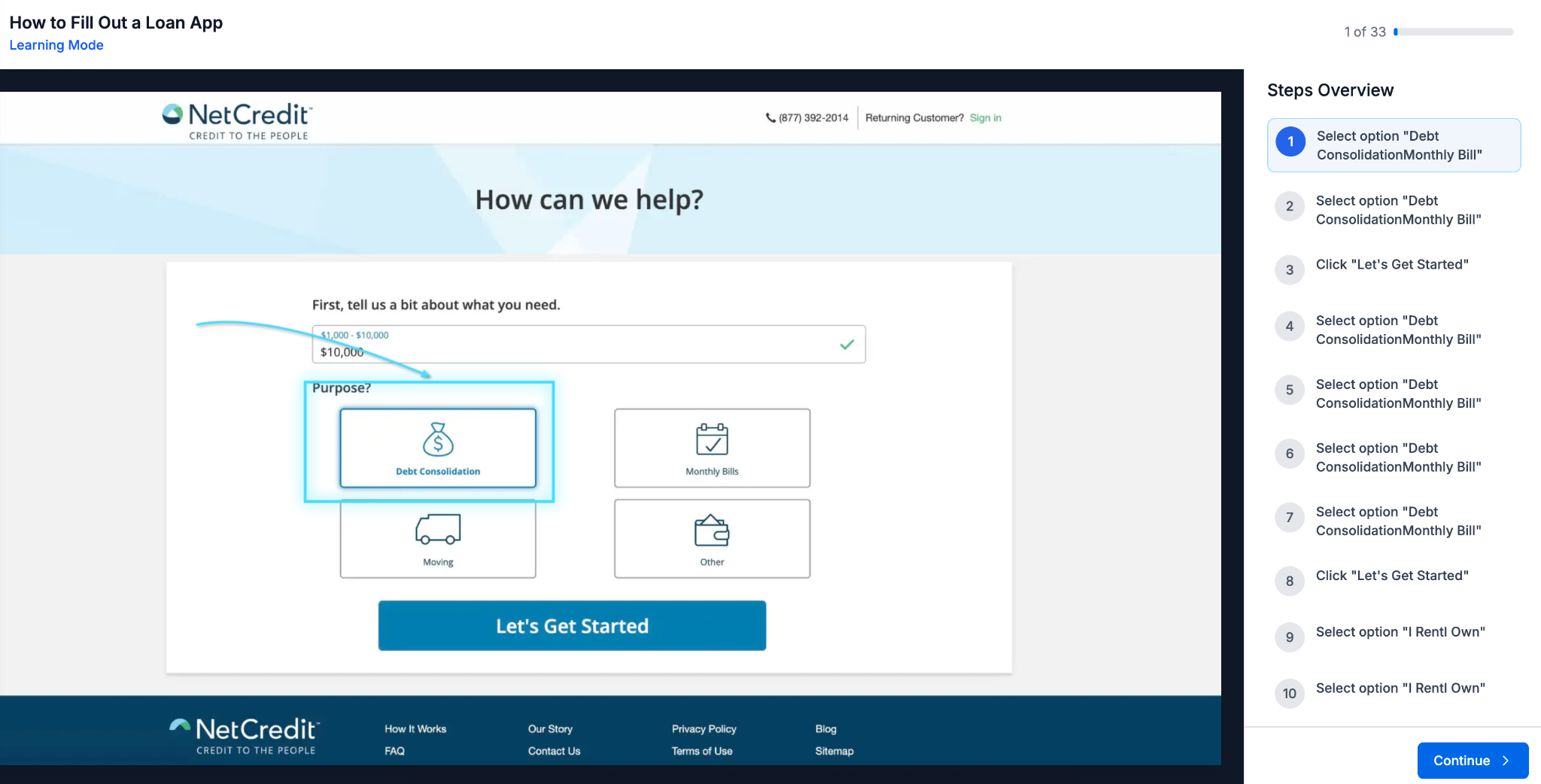Choose the Moving purpose card
The width and height of the screenshot is (1541, 784).
click(438, 539)
